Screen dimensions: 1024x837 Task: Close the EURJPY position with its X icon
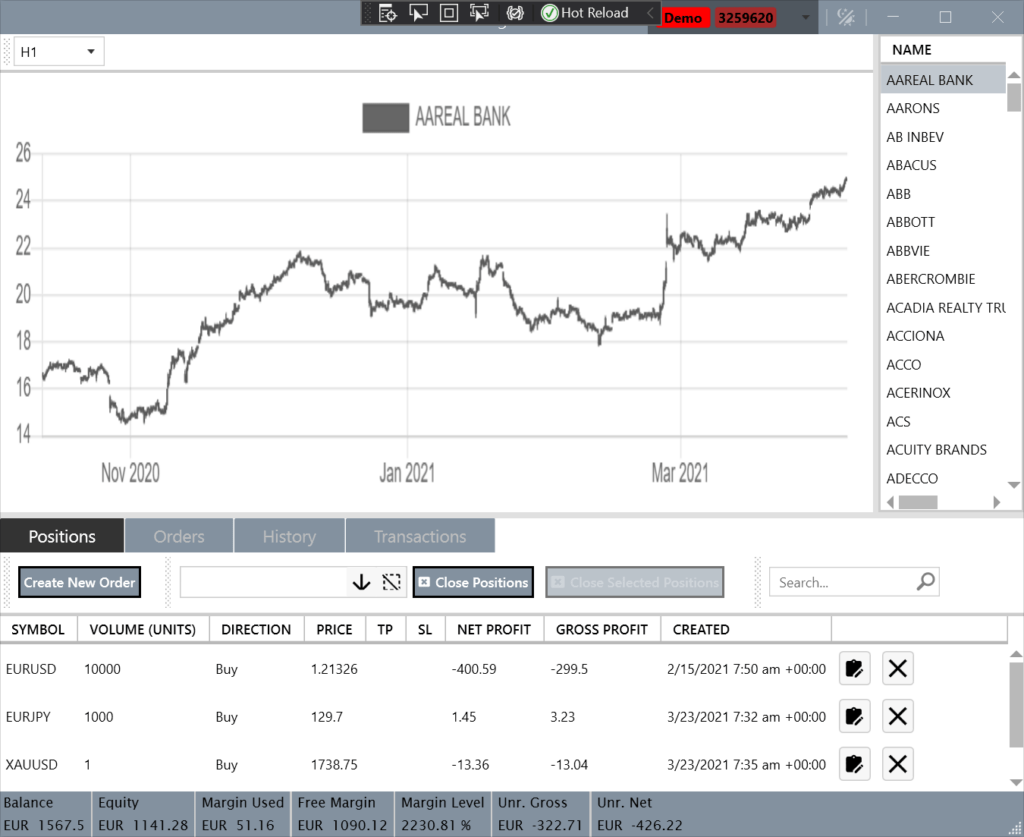point(897,716)
